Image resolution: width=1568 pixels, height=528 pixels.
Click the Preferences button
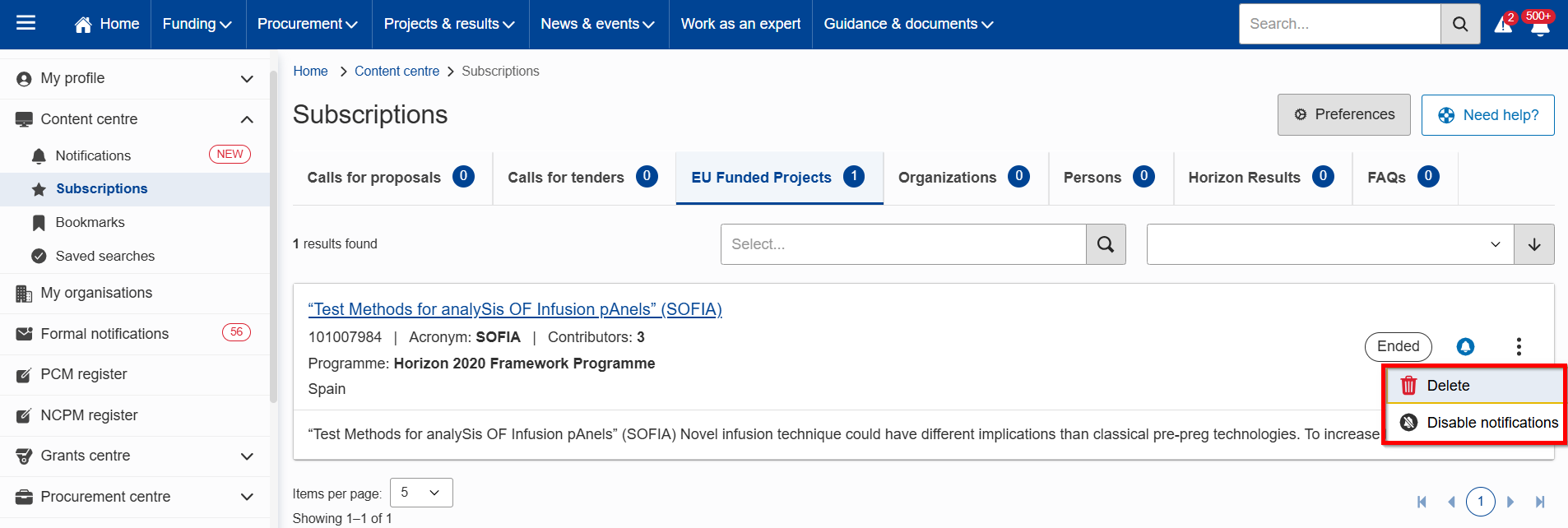point(1344,114)
